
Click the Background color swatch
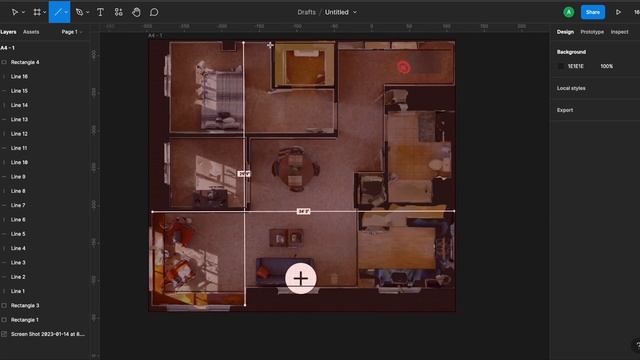coord(561,66)
